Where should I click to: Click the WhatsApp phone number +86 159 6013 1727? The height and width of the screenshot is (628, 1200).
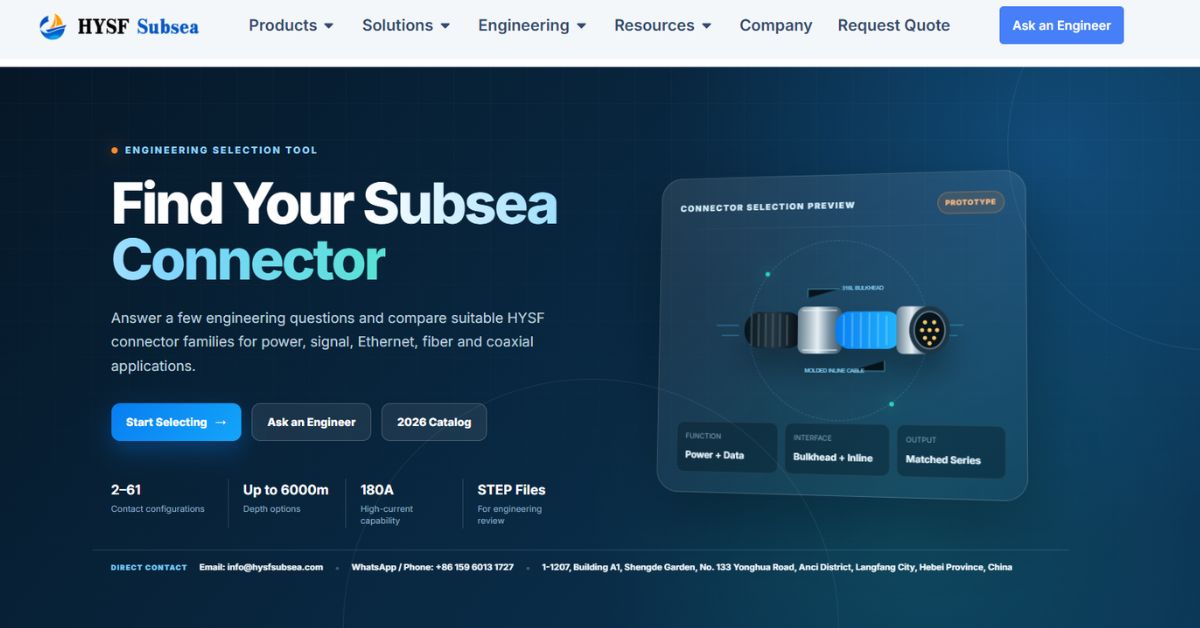432,567
